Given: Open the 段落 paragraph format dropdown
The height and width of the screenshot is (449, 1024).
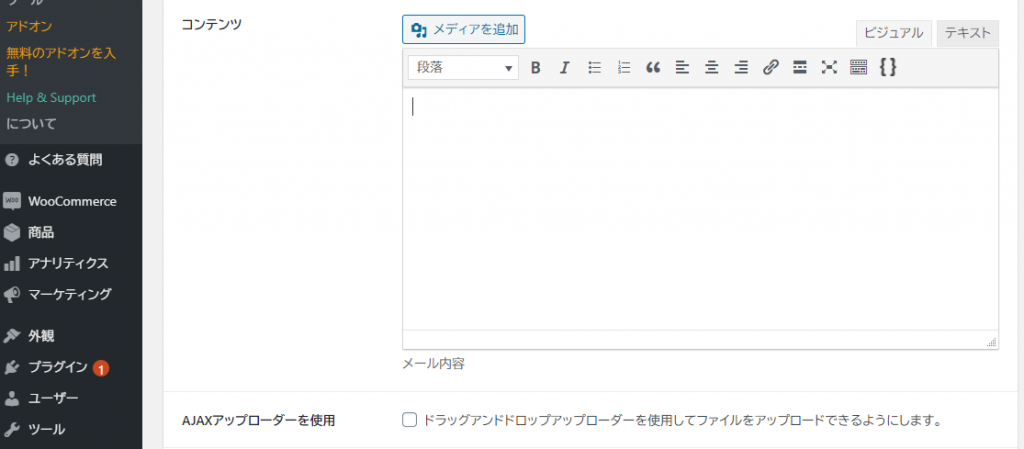Looking at the screenshot, I should [463, 67].
